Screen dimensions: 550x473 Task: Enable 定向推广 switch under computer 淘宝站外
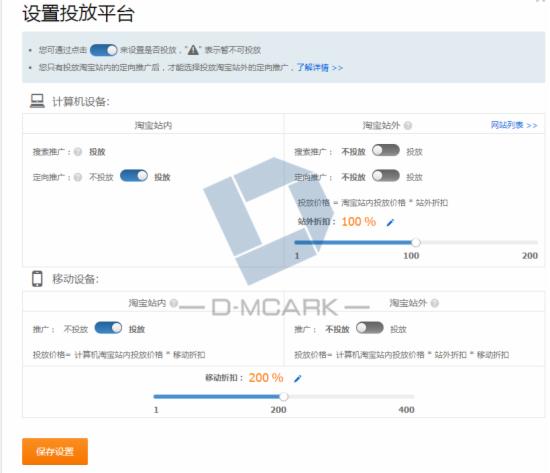pos(386,175)
